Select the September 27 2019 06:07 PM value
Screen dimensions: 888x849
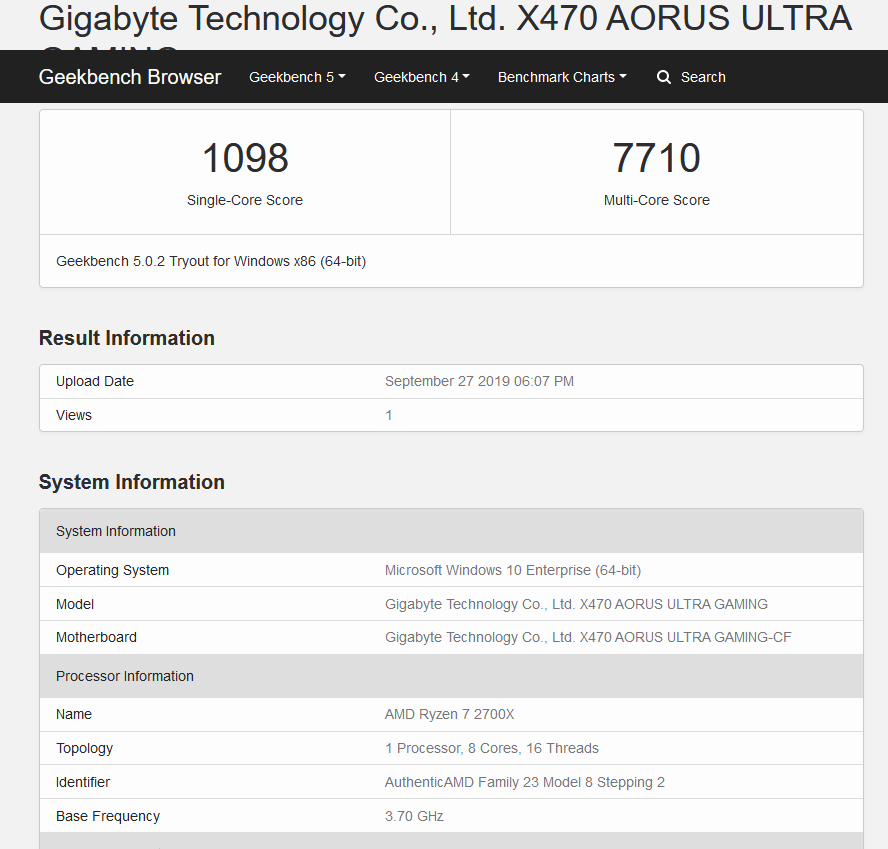point(480,381)
